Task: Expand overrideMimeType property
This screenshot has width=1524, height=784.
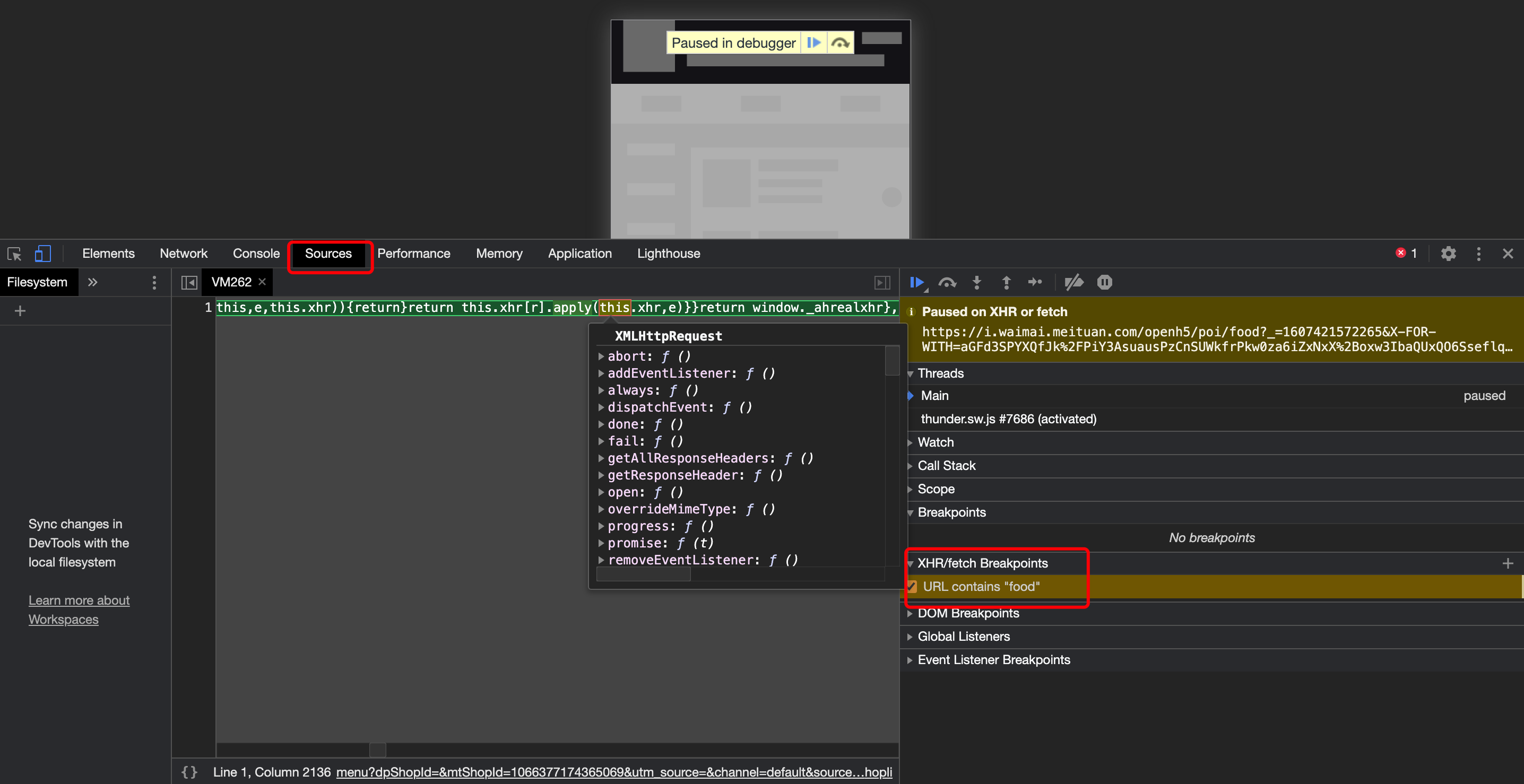Action: [601, 509]
